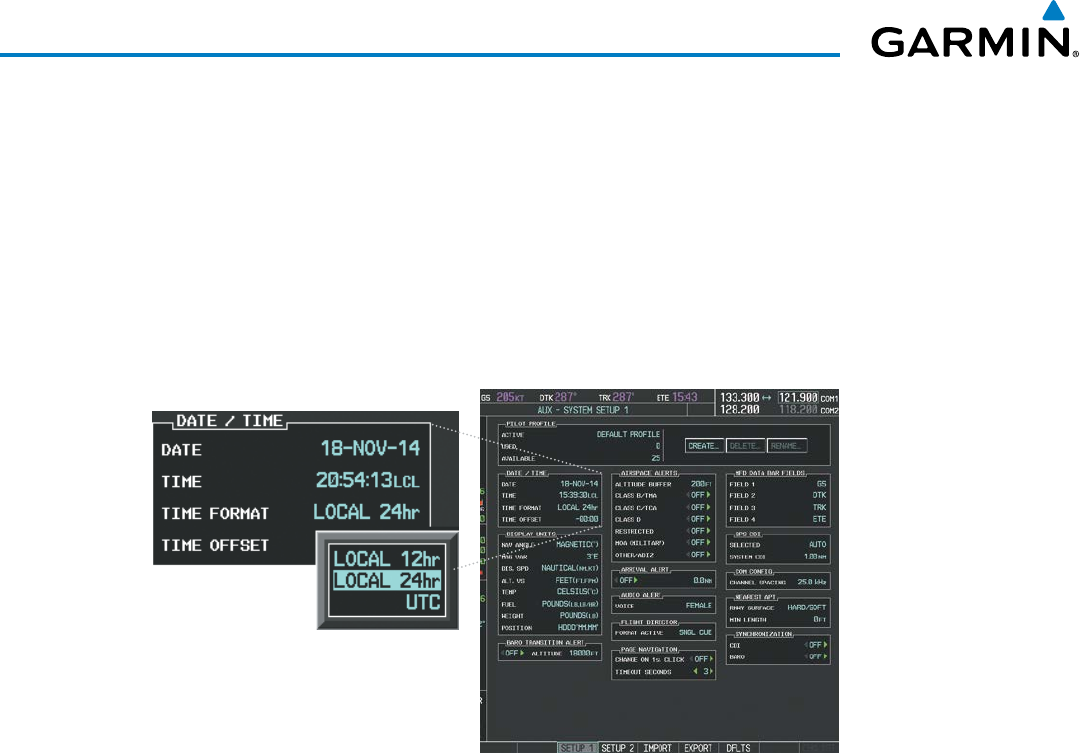Image resolution: width=1080 pixels, height=753 pixels.
Task: Adjust TIMEOUT SECONDS value 3
Action: pos(703,671)
